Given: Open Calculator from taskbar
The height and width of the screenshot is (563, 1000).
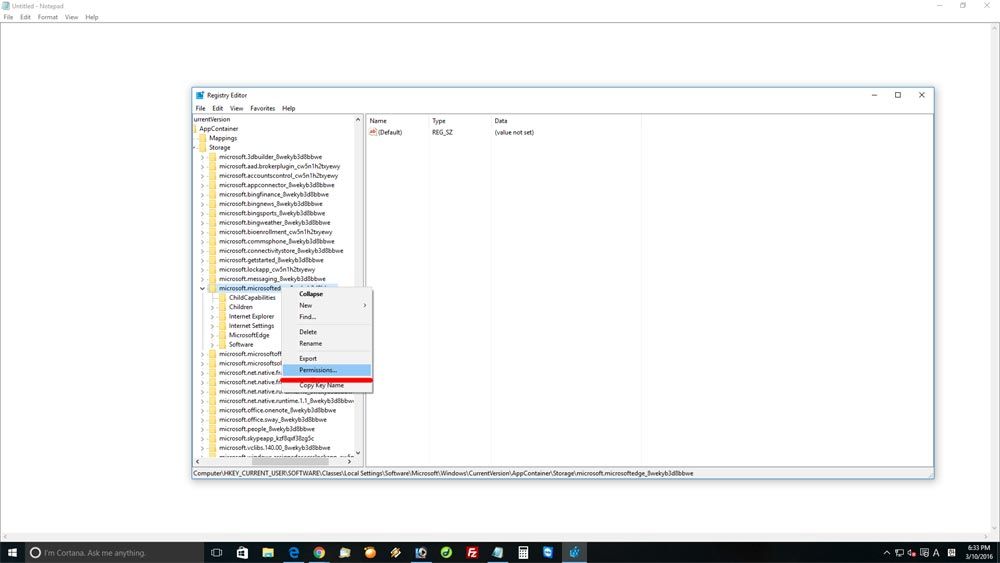Looking at the screenshot, I should click(523, 552).
